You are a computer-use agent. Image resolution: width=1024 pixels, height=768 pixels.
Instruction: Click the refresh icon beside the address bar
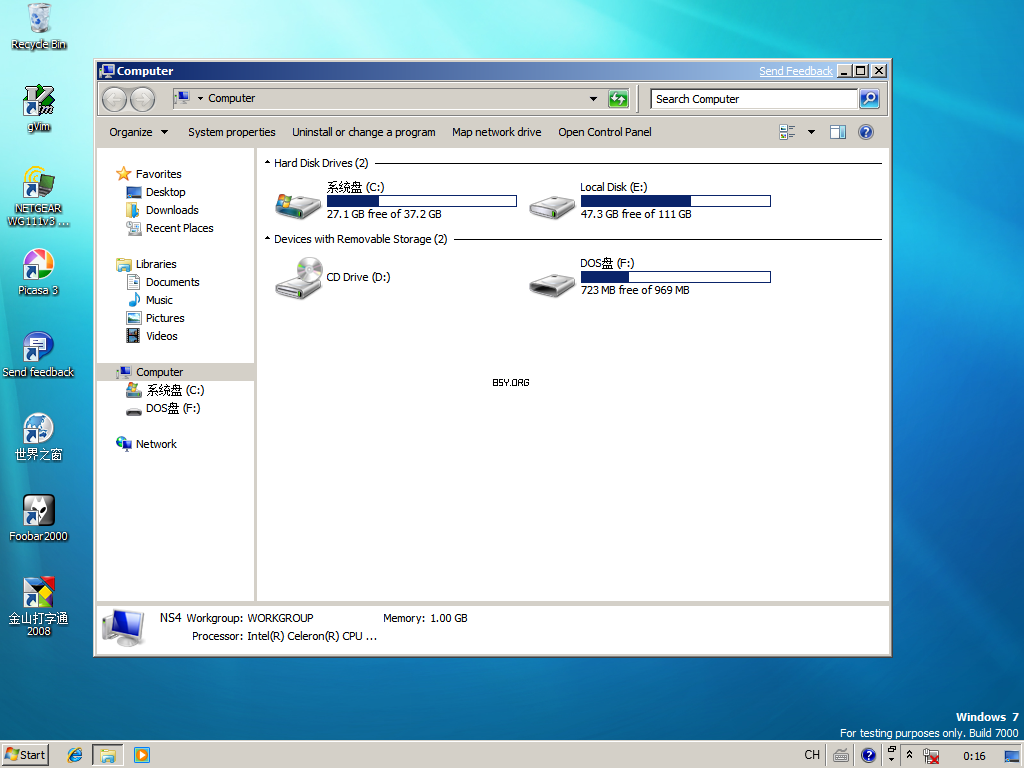coord(618,99)
